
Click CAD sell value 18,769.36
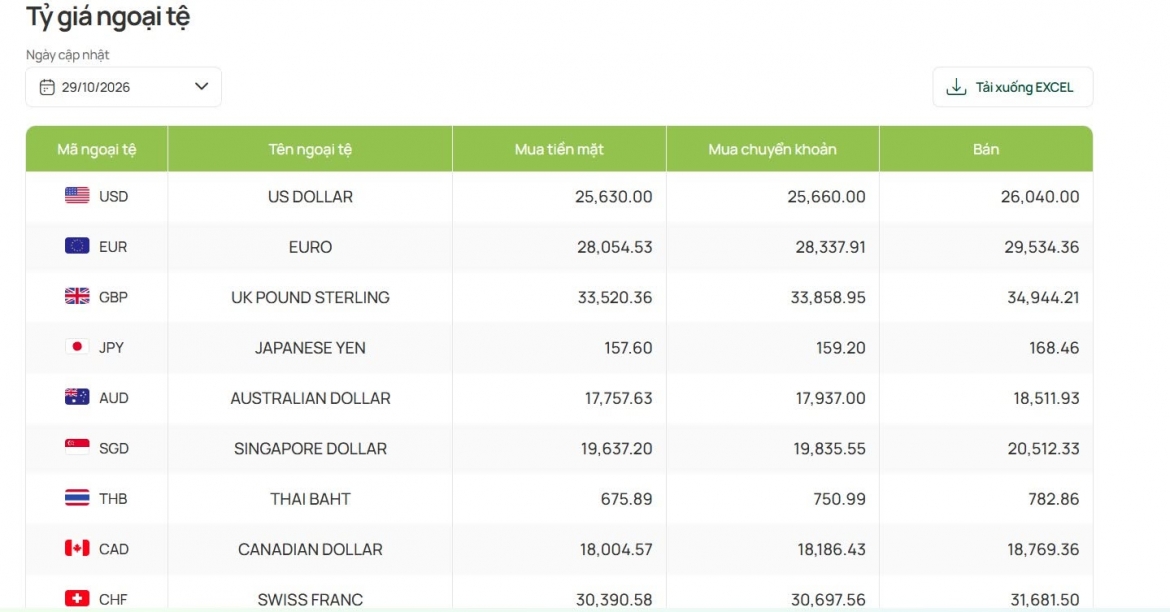pos(1043,549)
